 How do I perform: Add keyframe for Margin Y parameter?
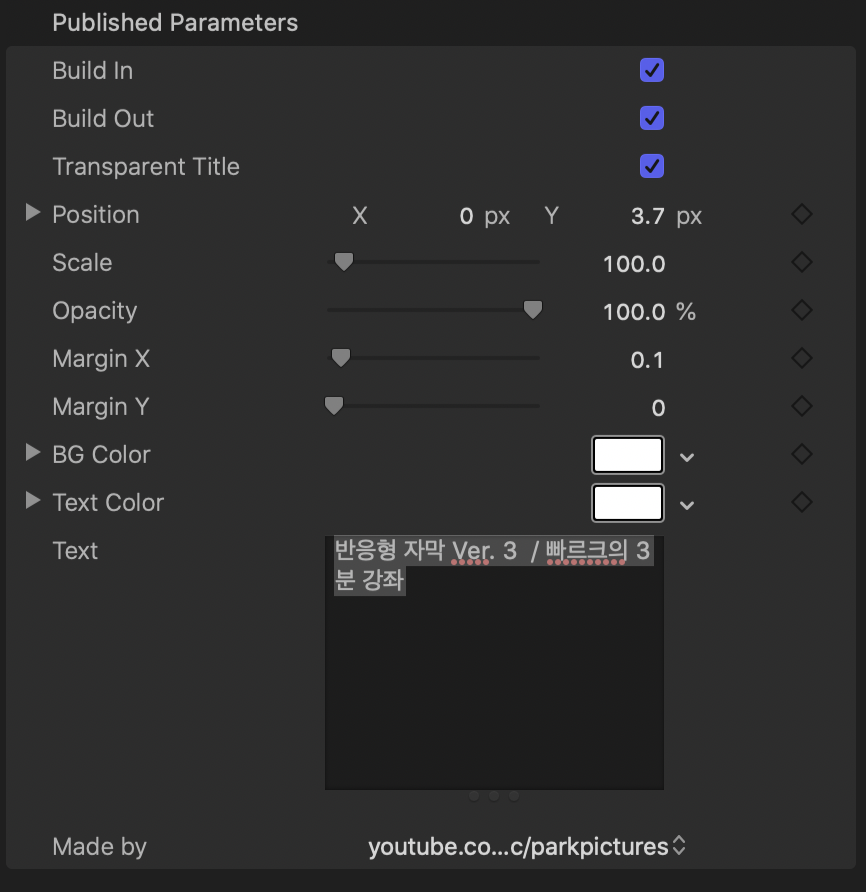pyautogui.click(x=802, y=406)
